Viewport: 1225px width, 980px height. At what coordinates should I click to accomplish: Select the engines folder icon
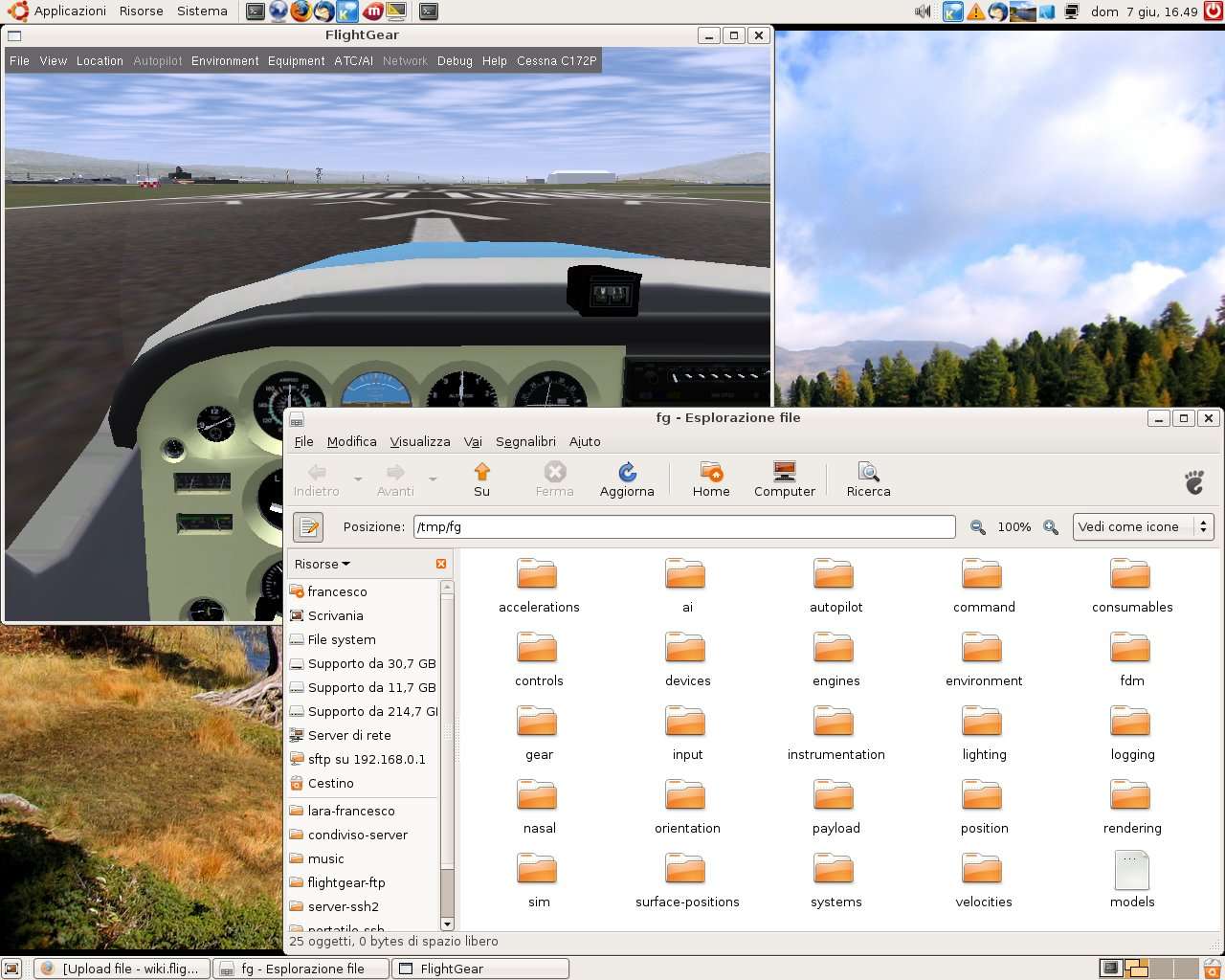[x=835, y=648]
